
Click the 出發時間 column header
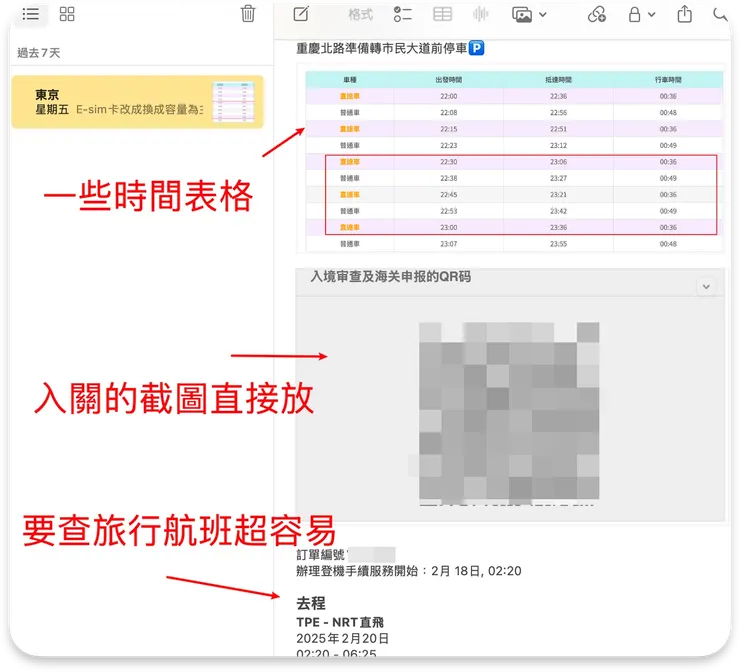click(448, 80)
